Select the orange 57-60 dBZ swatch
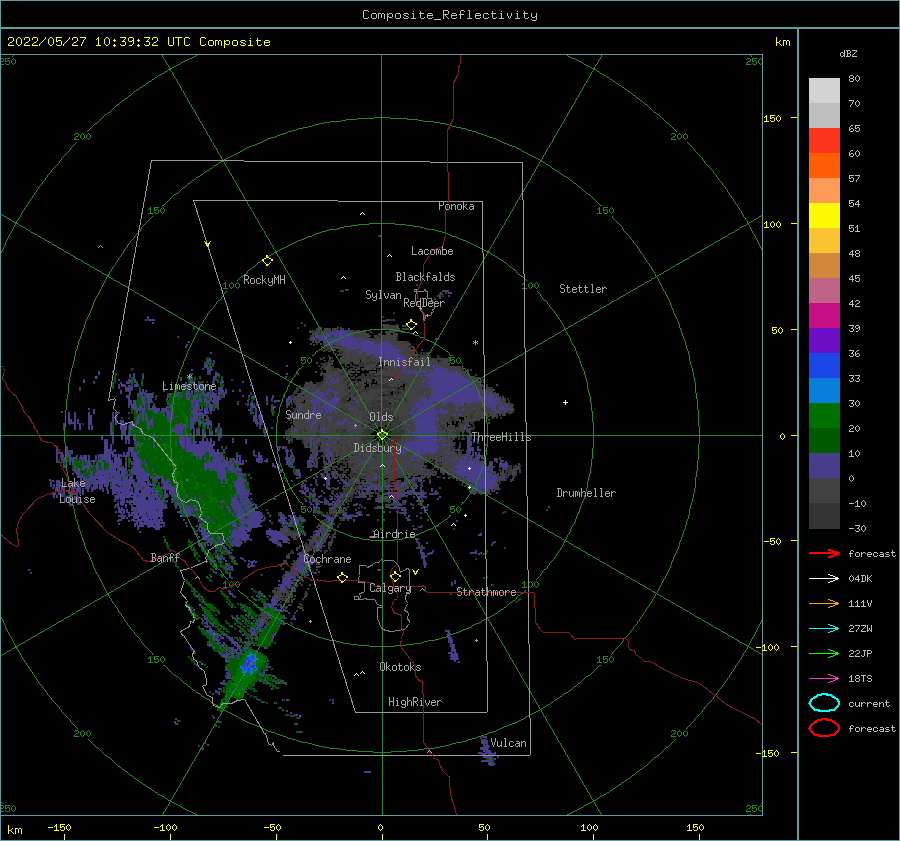 [824, 166]
